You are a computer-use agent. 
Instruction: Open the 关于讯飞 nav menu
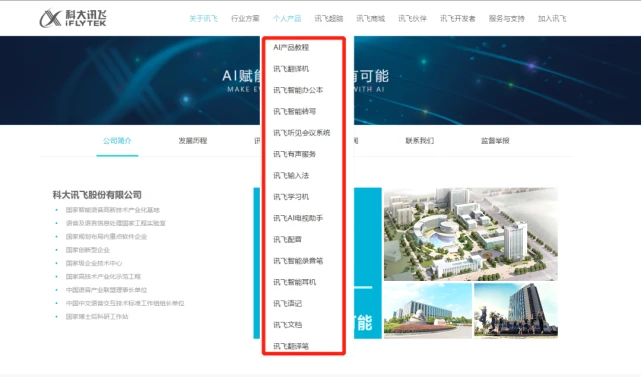204,18
